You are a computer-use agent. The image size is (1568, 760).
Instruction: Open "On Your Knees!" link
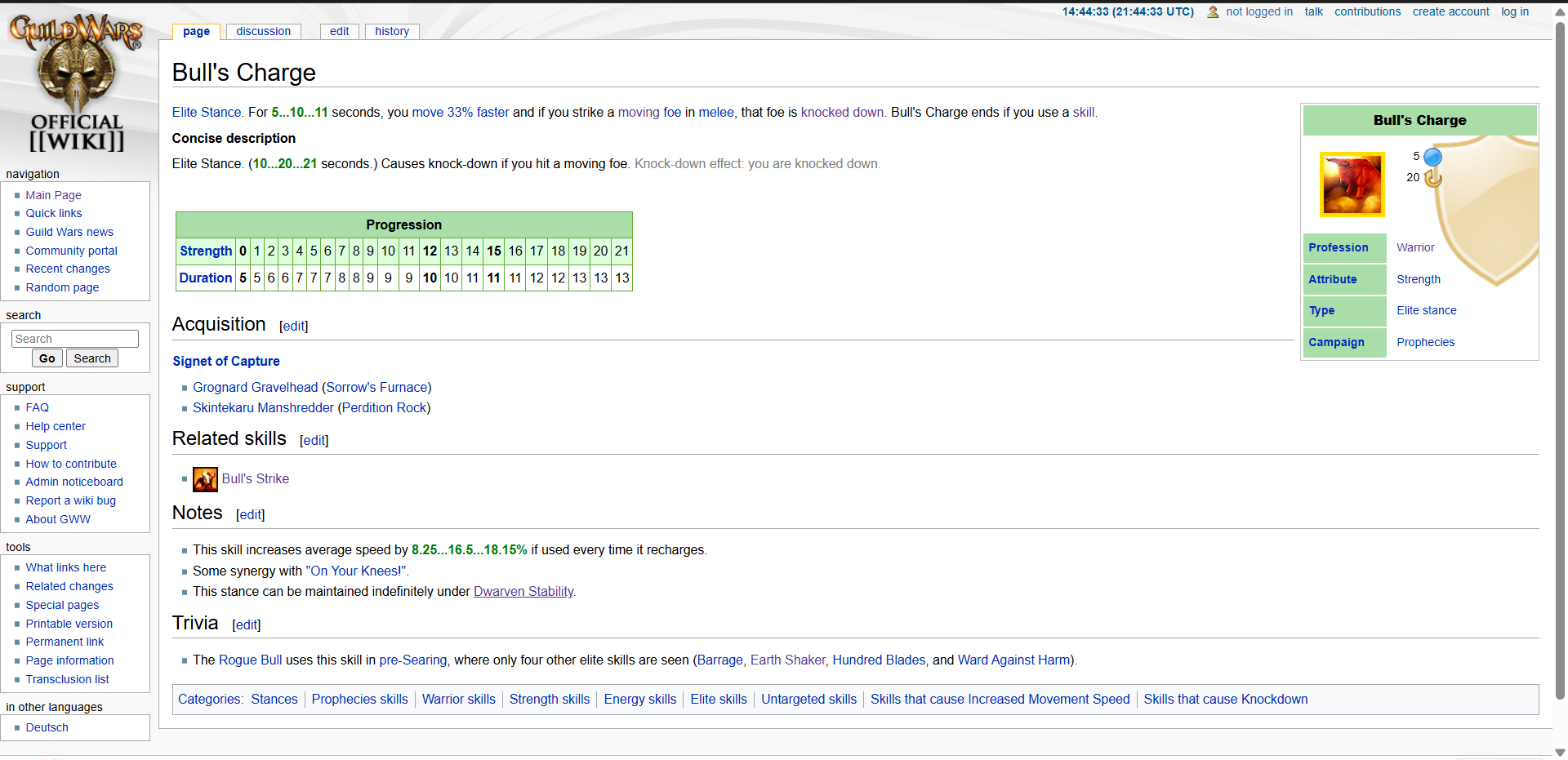(x=355, y=571)
